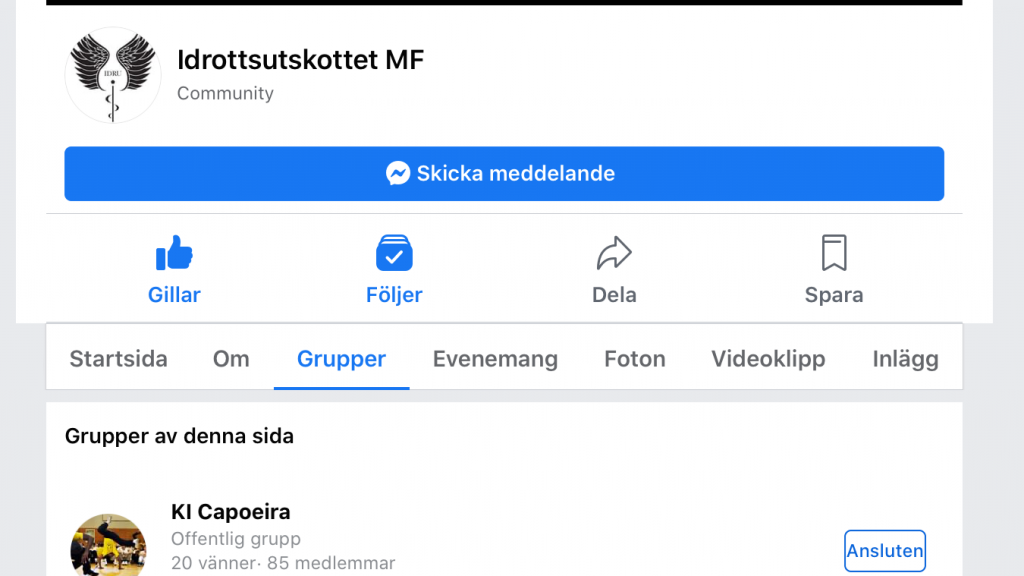This screenshot has height=576, width=1024.
Task: Open the Idrottsutskottet MF profile picture
Action: coord(113,75)
